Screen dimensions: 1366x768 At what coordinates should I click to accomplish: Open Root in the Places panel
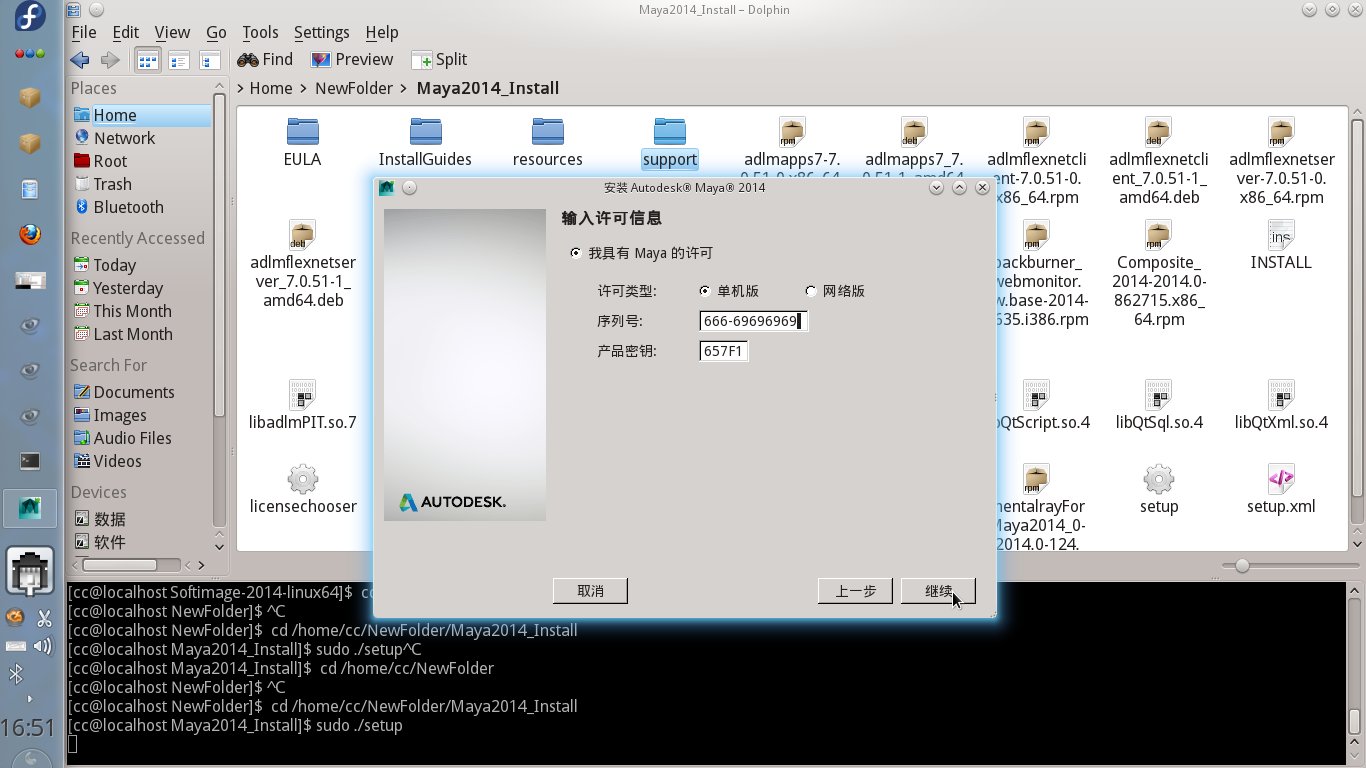(141, 161)
